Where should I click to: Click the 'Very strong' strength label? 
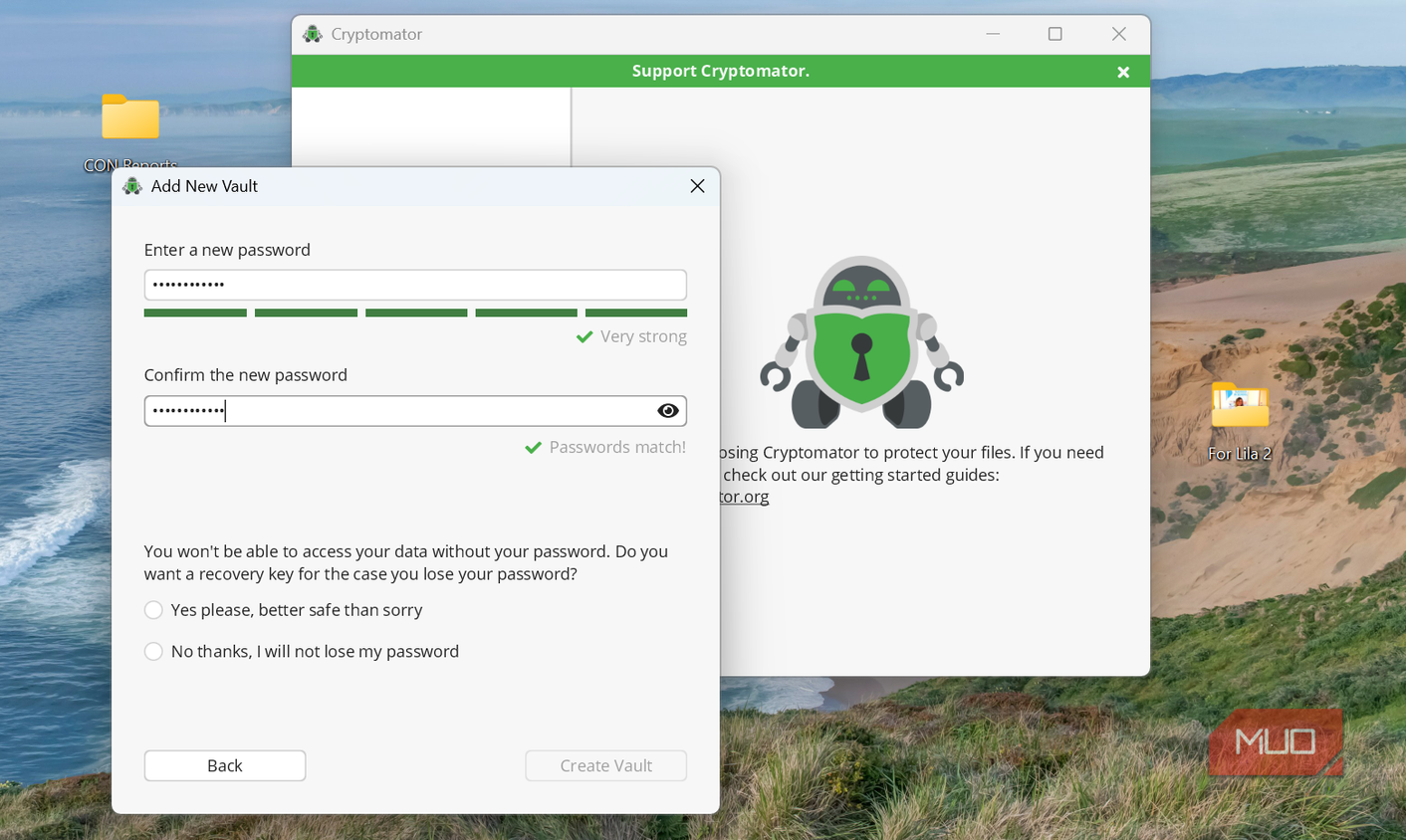coord(643,336)
